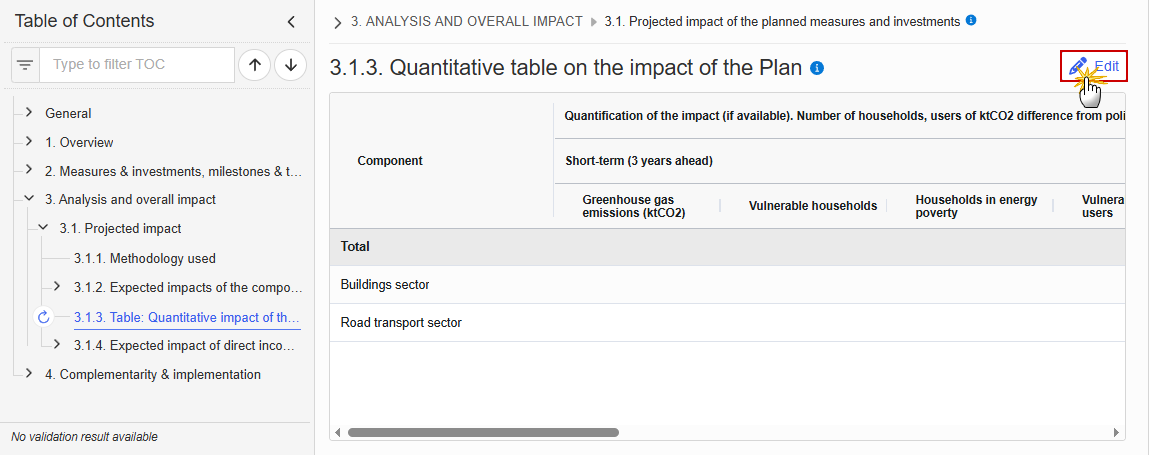The width and height of the screenshot is (1149, 455).
Task: Expand 4. Complementarity & implementation node
Action: pos(29,374)
